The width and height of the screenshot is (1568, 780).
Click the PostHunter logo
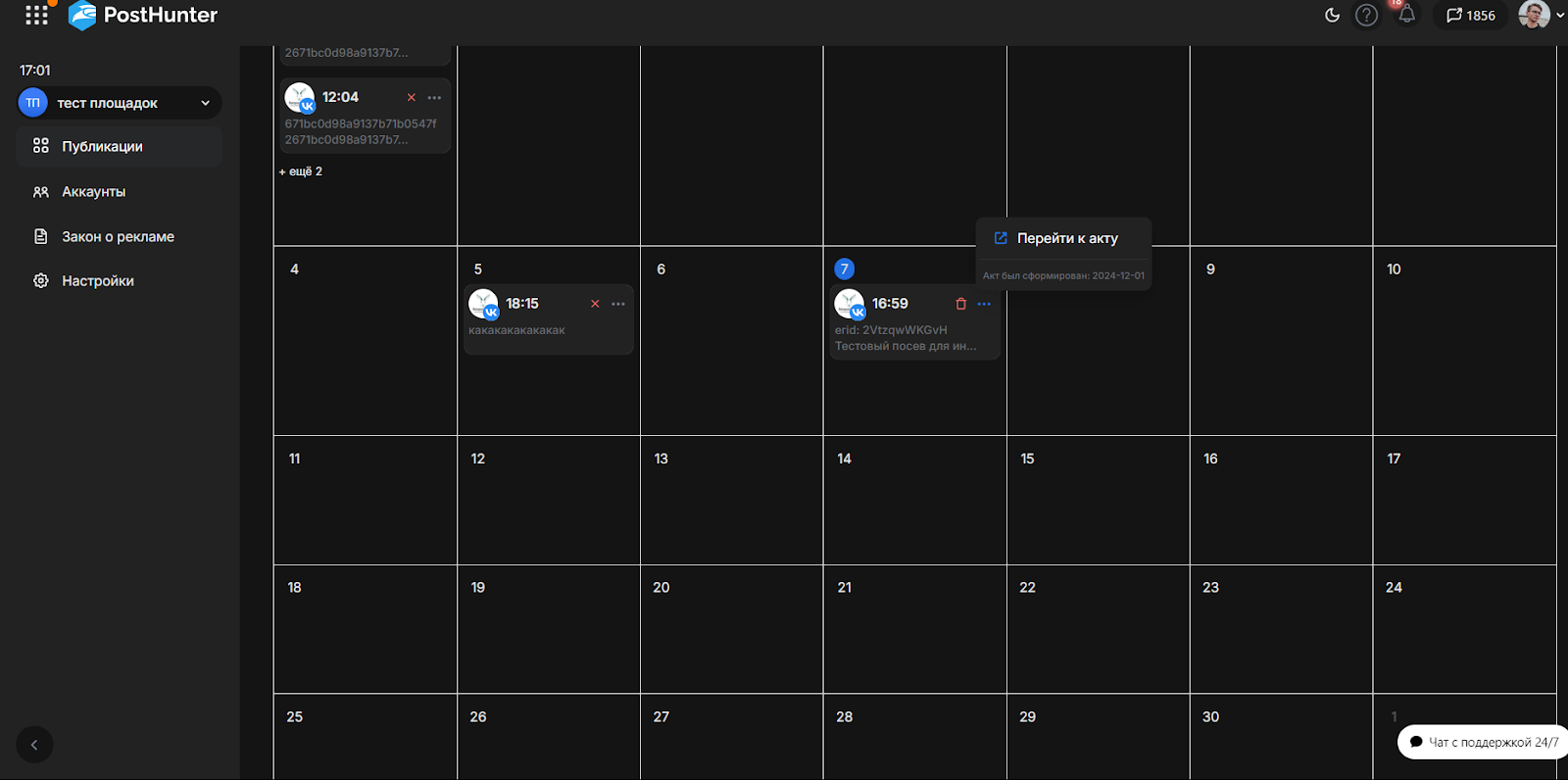143,15
